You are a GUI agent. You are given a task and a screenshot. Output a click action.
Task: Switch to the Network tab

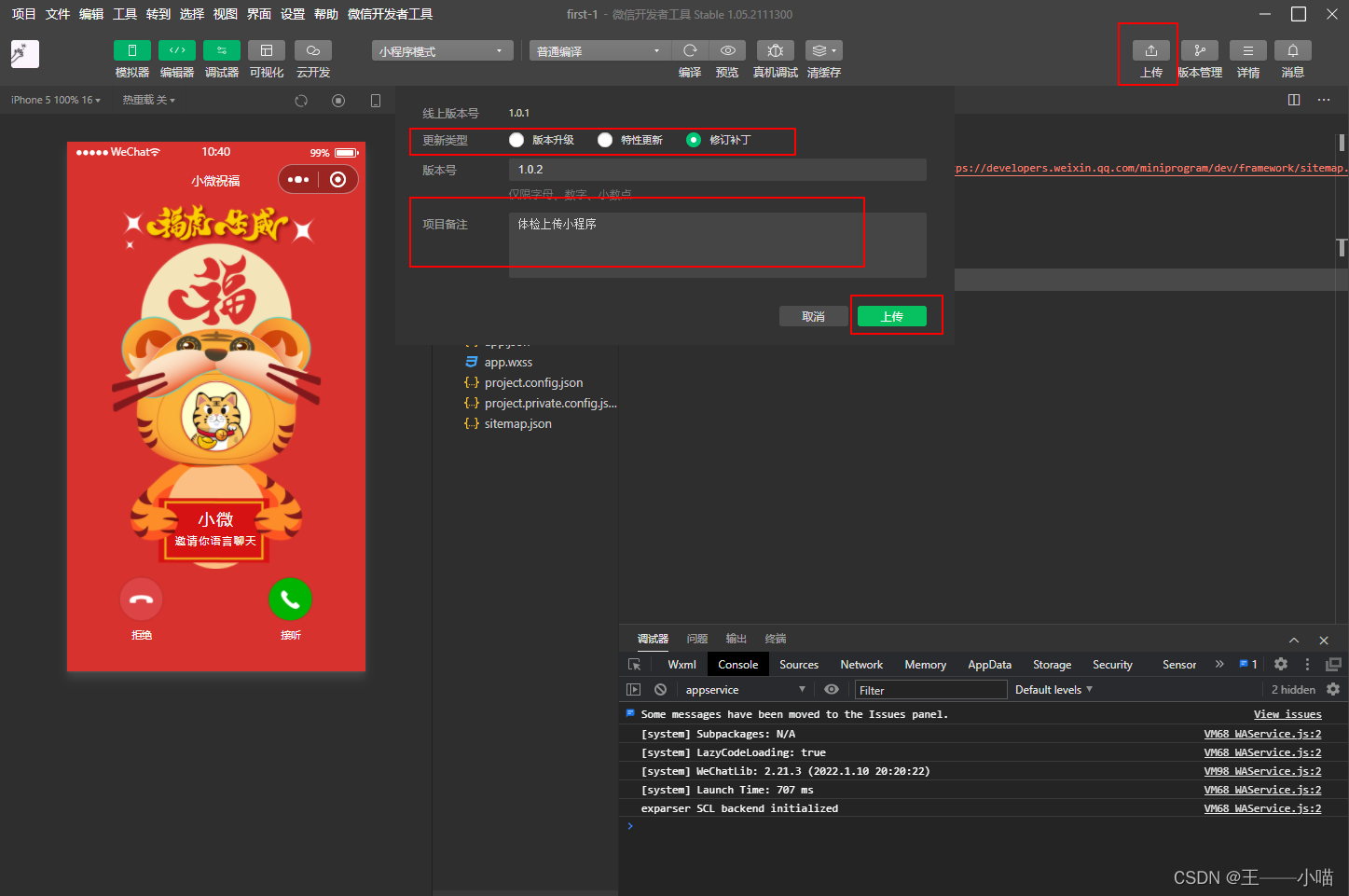pos(861,665)
